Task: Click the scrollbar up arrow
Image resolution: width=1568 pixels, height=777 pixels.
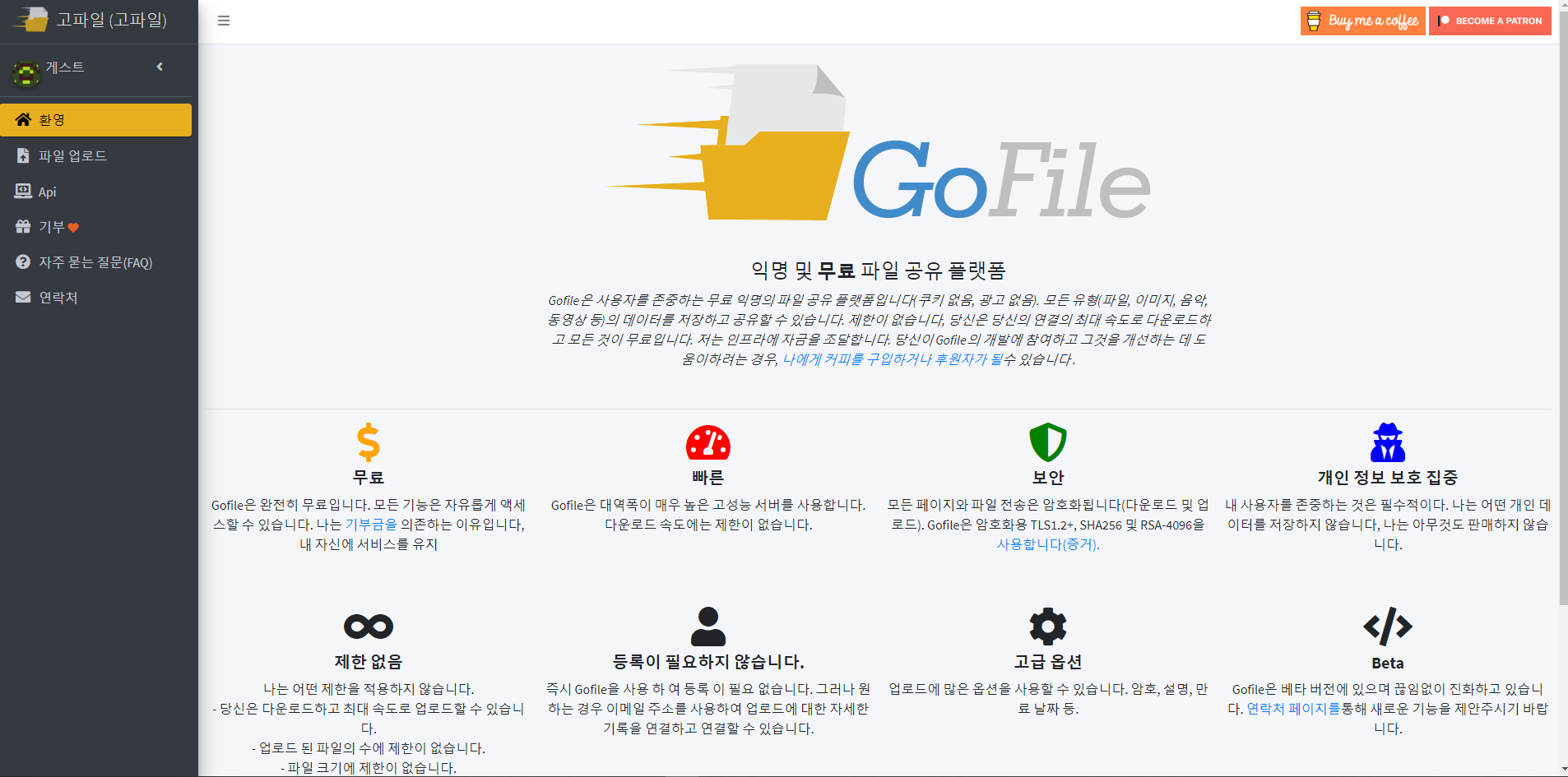Action: coord(1563,7)
